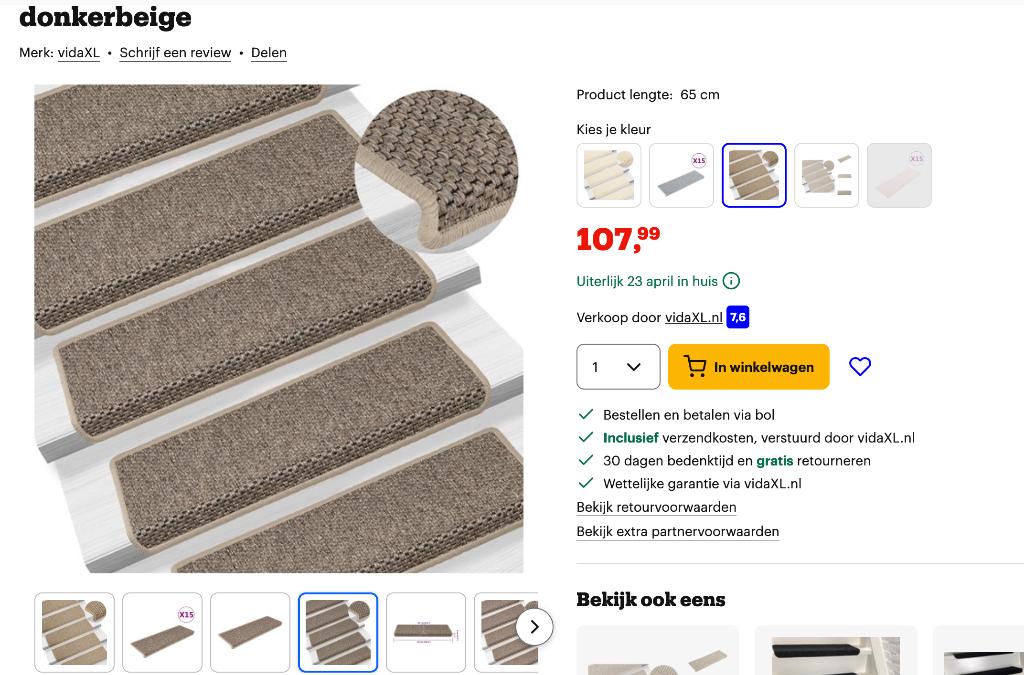1024x675 pixels.
Task: Select the grey X15 color variant
Action: (681, 175)
